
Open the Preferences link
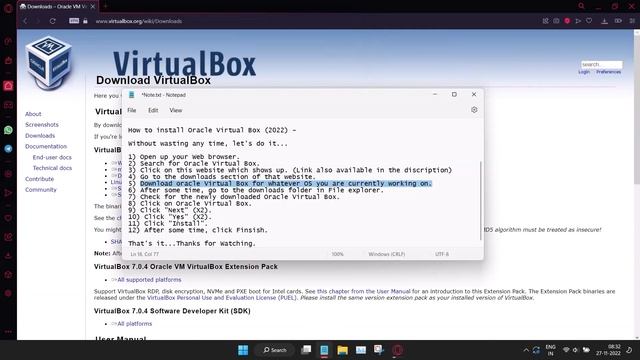point(608,72)
